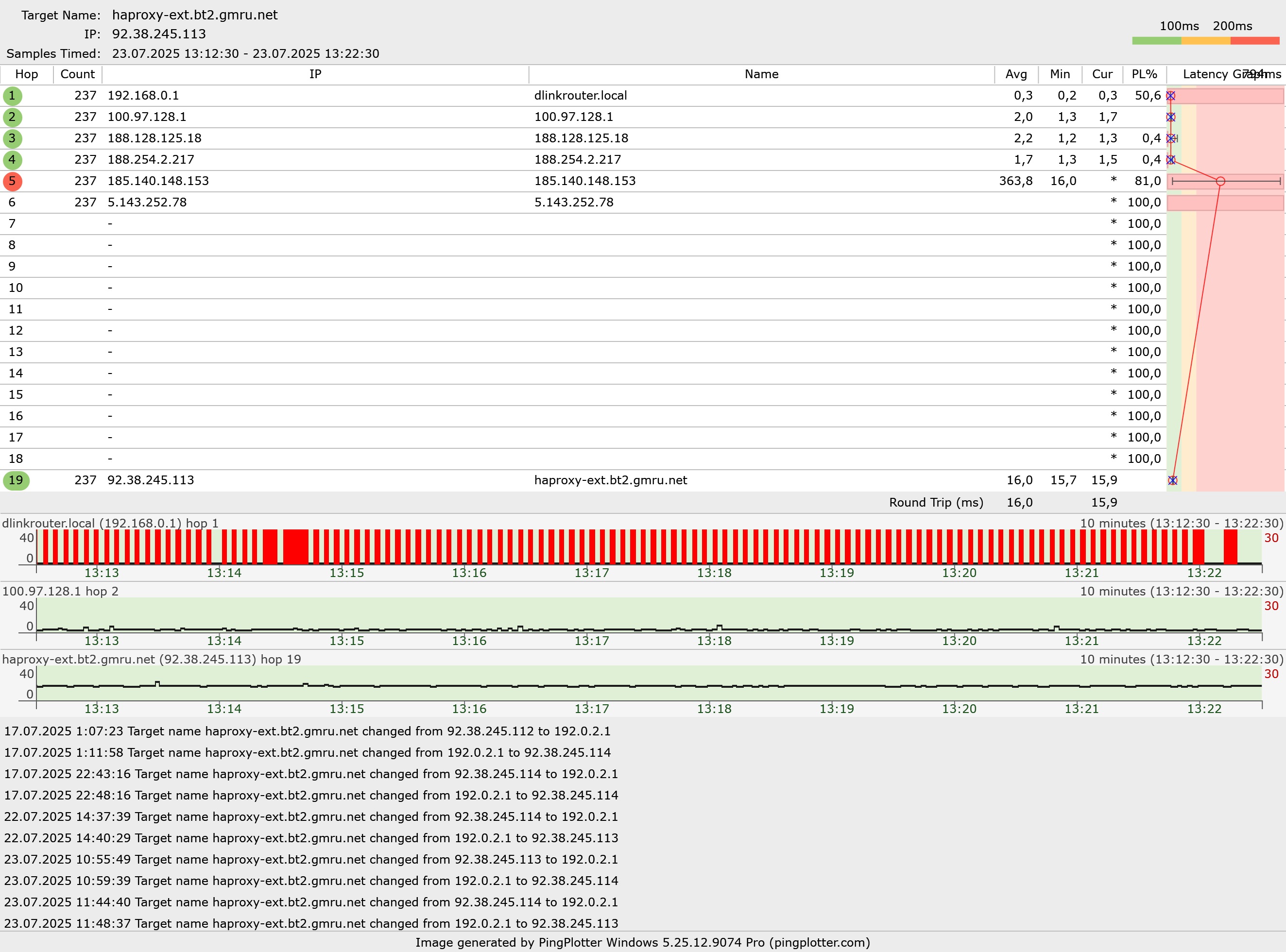
Task: Click the dlinkrouter.local name in hop 1 row
Action: coord(580,96)
